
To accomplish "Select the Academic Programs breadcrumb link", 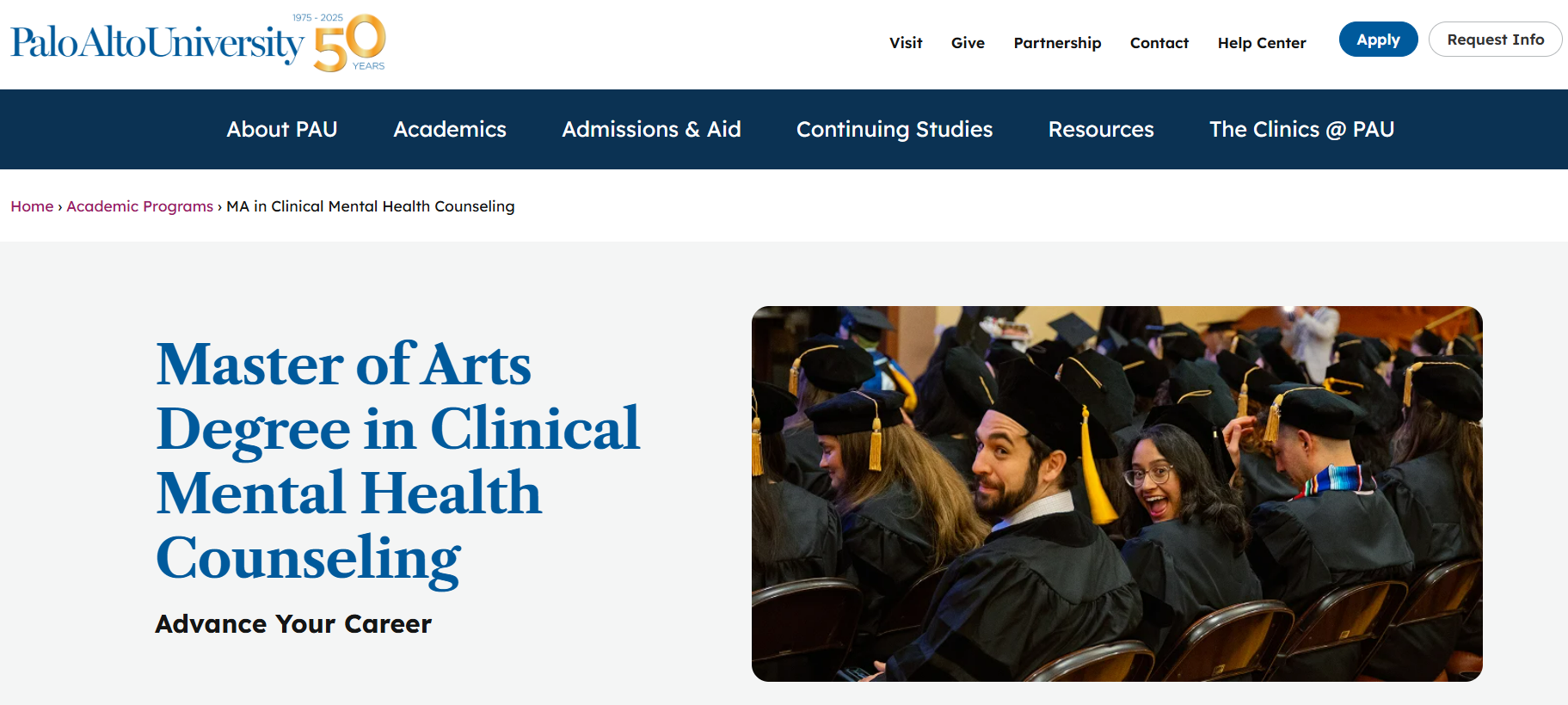I will coord(139,206).
